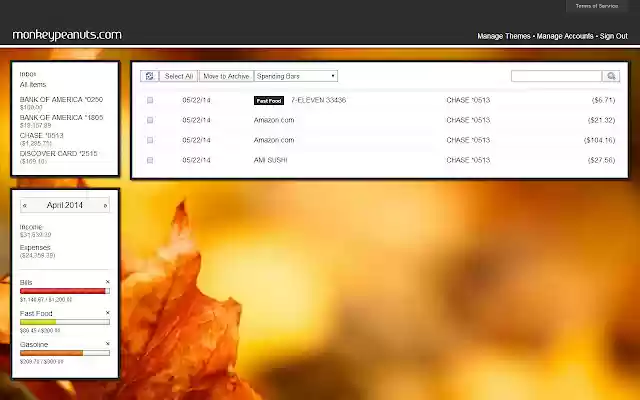This screenshot has height=400, width=640.
Task: Click the 05/22/14 date of AMI SUSHI row
Action: (x=196, y=160)
